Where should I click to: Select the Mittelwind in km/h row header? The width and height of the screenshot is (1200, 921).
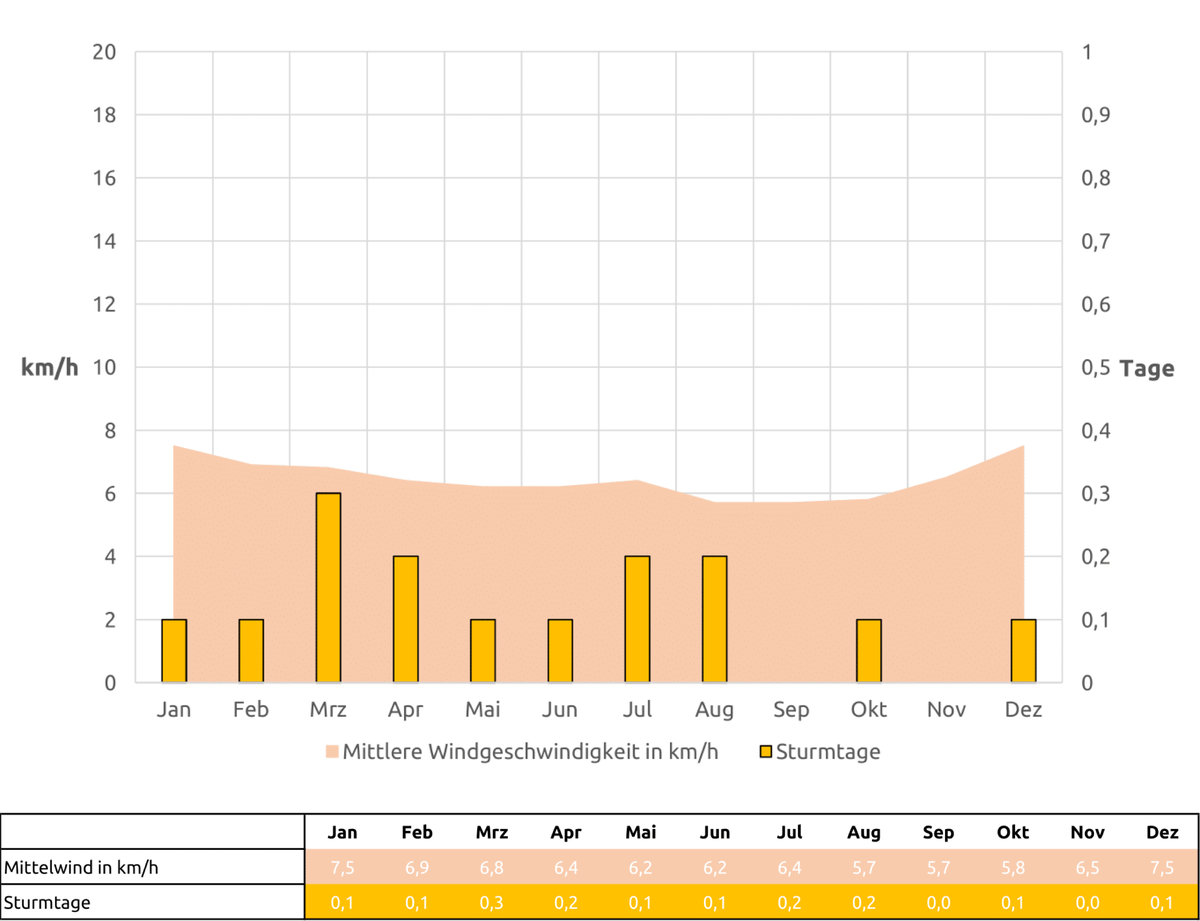(x=81, y=867)
